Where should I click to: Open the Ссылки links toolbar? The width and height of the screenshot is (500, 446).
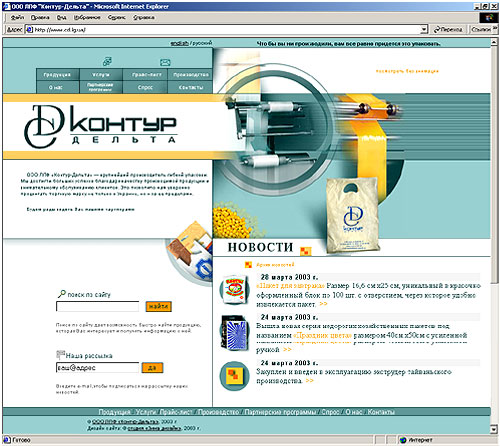click(480, 30)
